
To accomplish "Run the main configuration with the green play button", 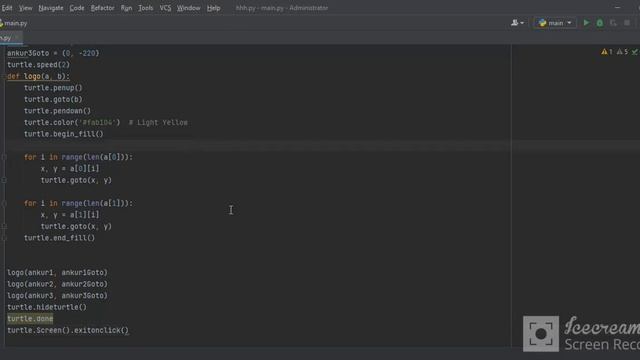I will pos(587,23).
